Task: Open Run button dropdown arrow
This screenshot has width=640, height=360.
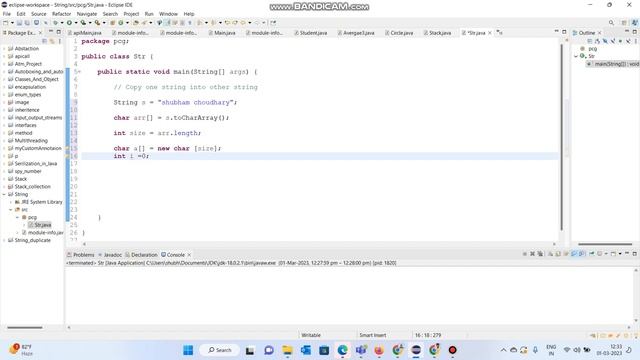Action: coord(76,23)
